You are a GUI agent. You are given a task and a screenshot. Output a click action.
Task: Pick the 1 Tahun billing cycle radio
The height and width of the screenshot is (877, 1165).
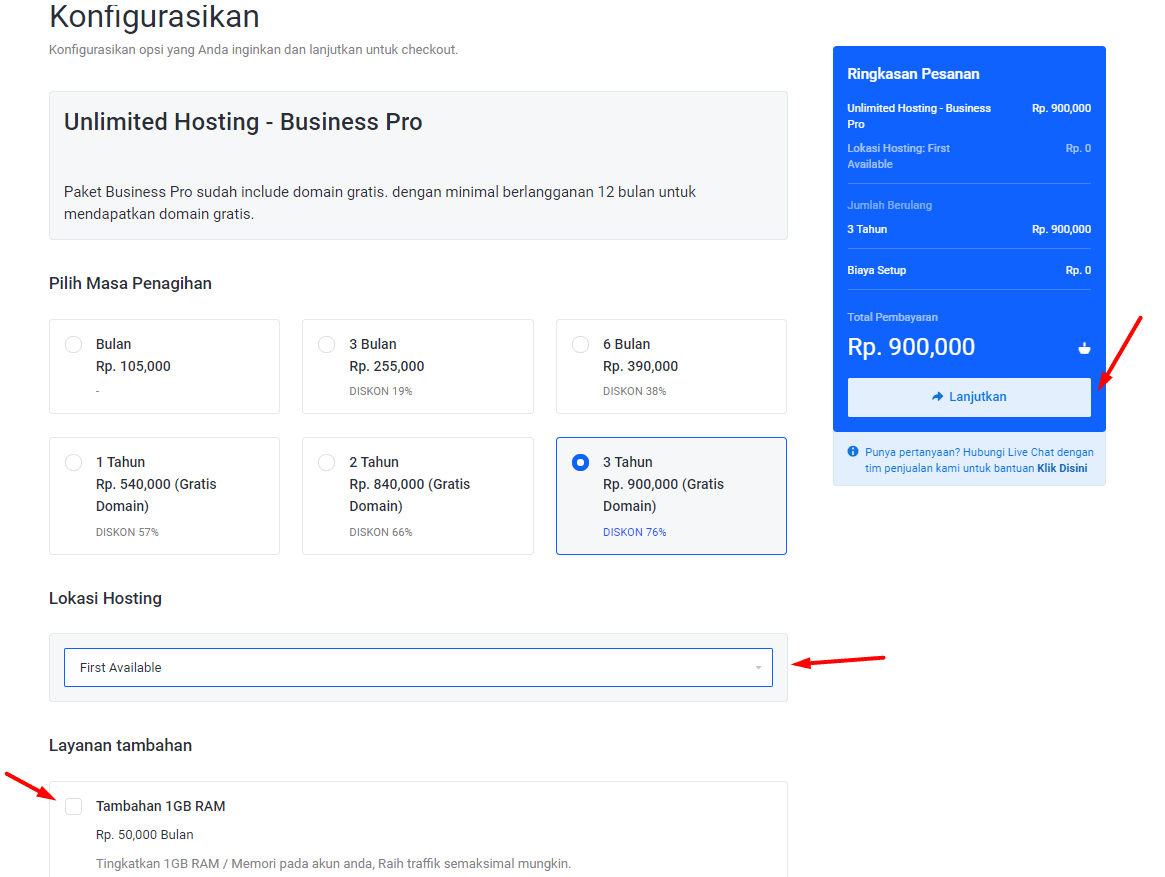pos(74,463)
